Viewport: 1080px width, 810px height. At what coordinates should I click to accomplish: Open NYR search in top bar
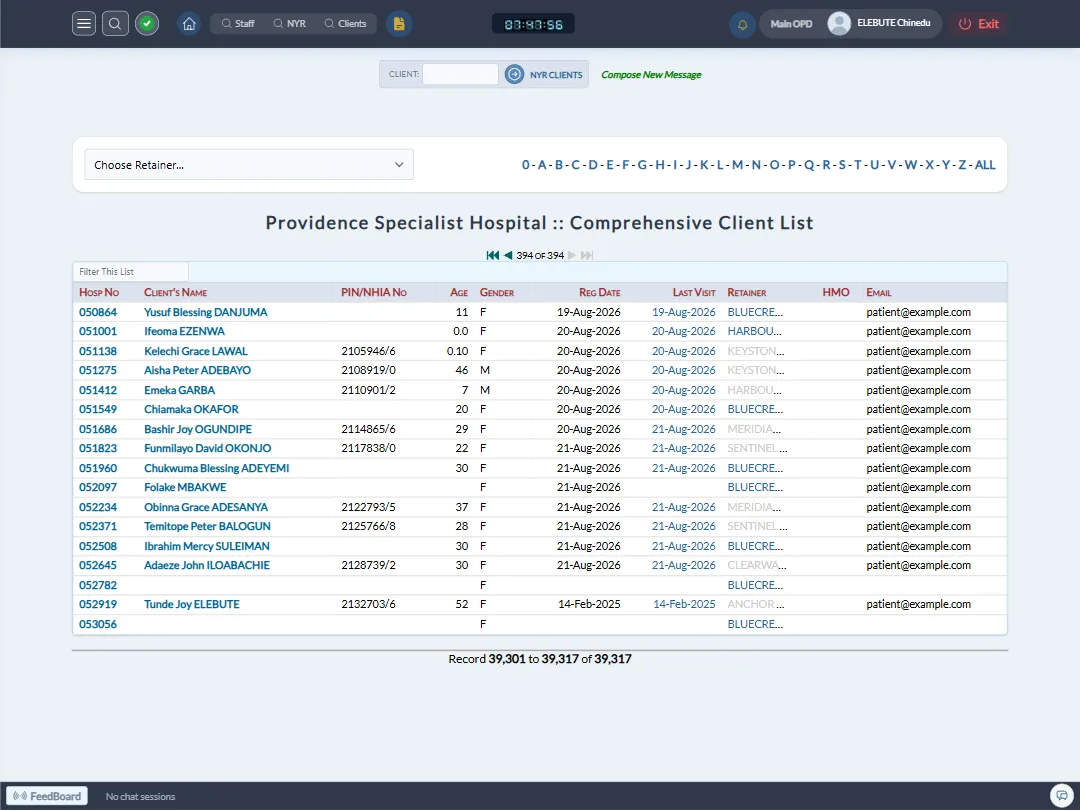tap(289, 23)
